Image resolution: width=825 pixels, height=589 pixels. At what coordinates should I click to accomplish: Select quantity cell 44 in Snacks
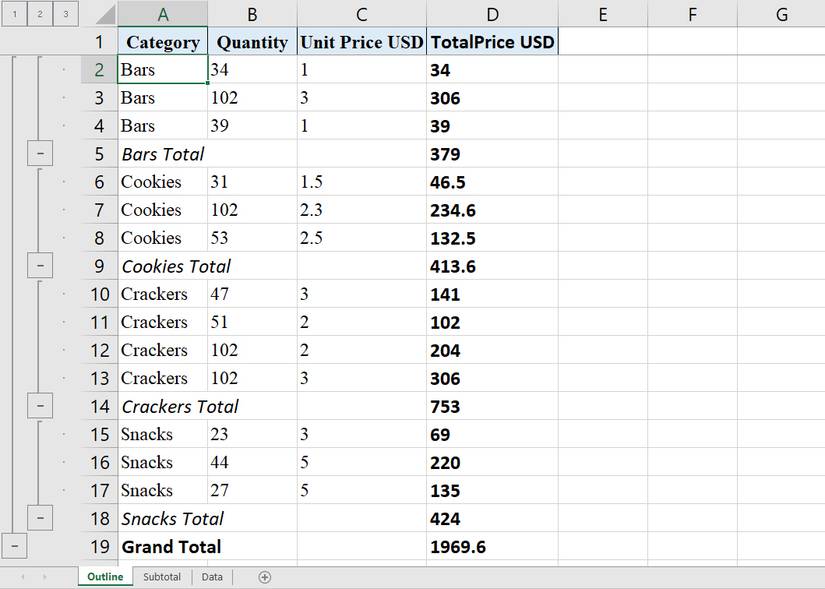coord(253,462)
